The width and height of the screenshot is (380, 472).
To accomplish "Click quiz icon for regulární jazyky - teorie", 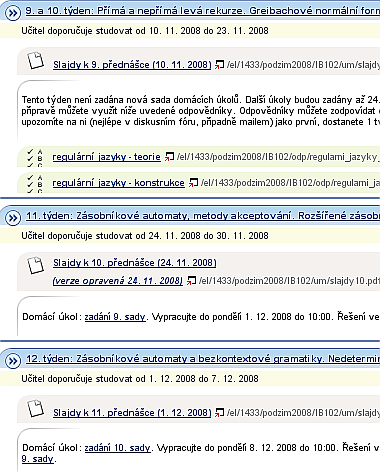I will click(x=35, y=157).
